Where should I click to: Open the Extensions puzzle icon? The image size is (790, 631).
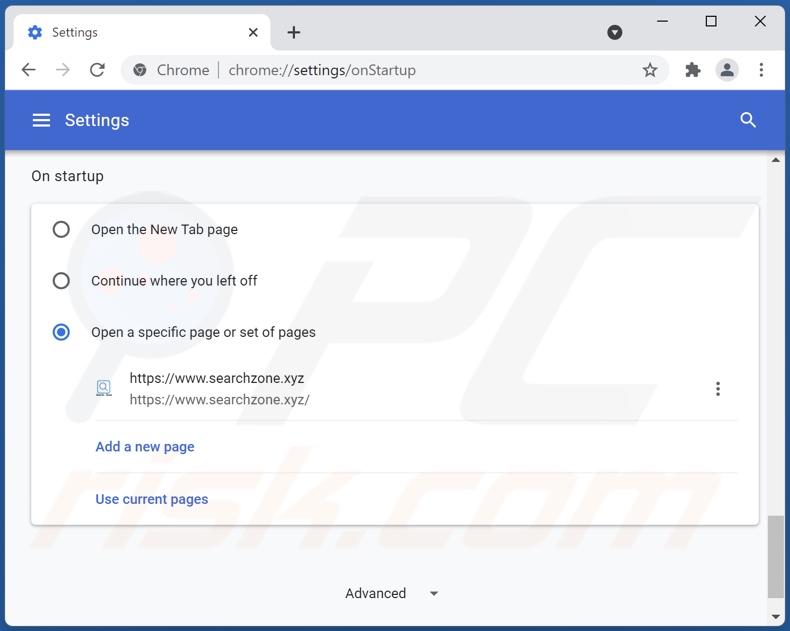tap(692, 70)
